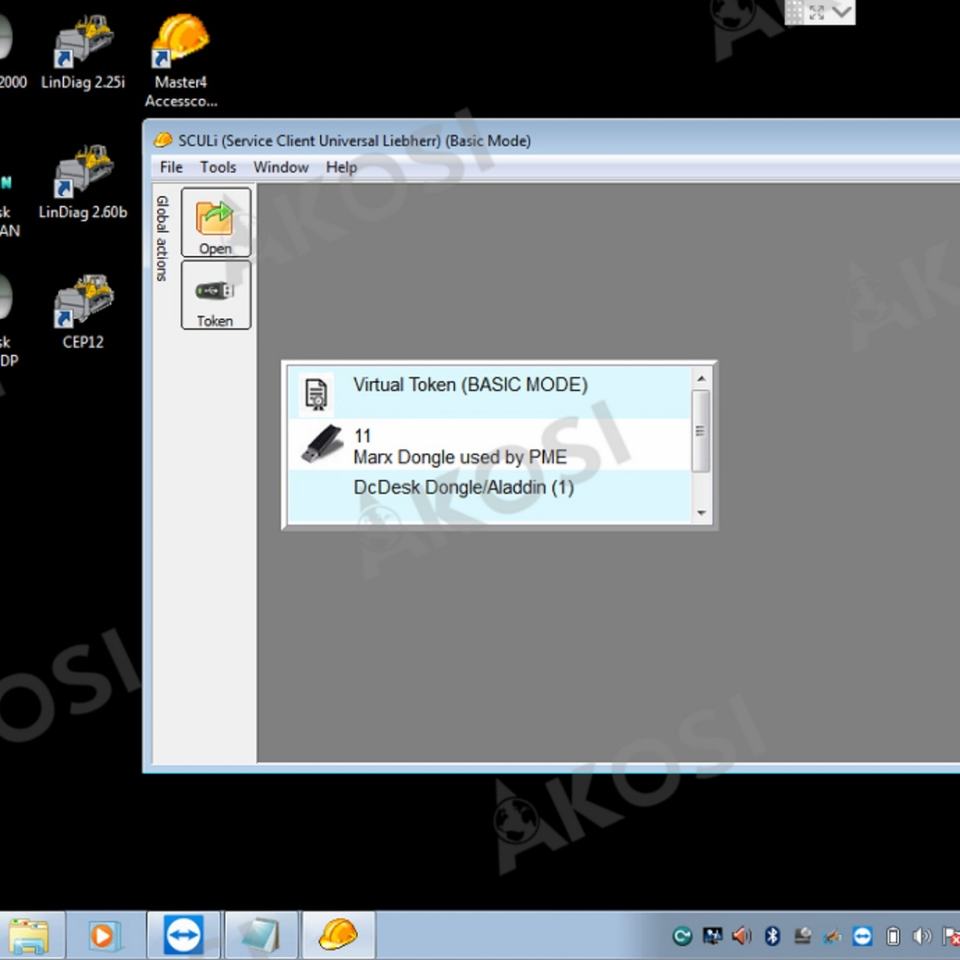Click the safely remove hardware tray icon
This screenshot has height=960, width=960.
click(802, 936)
